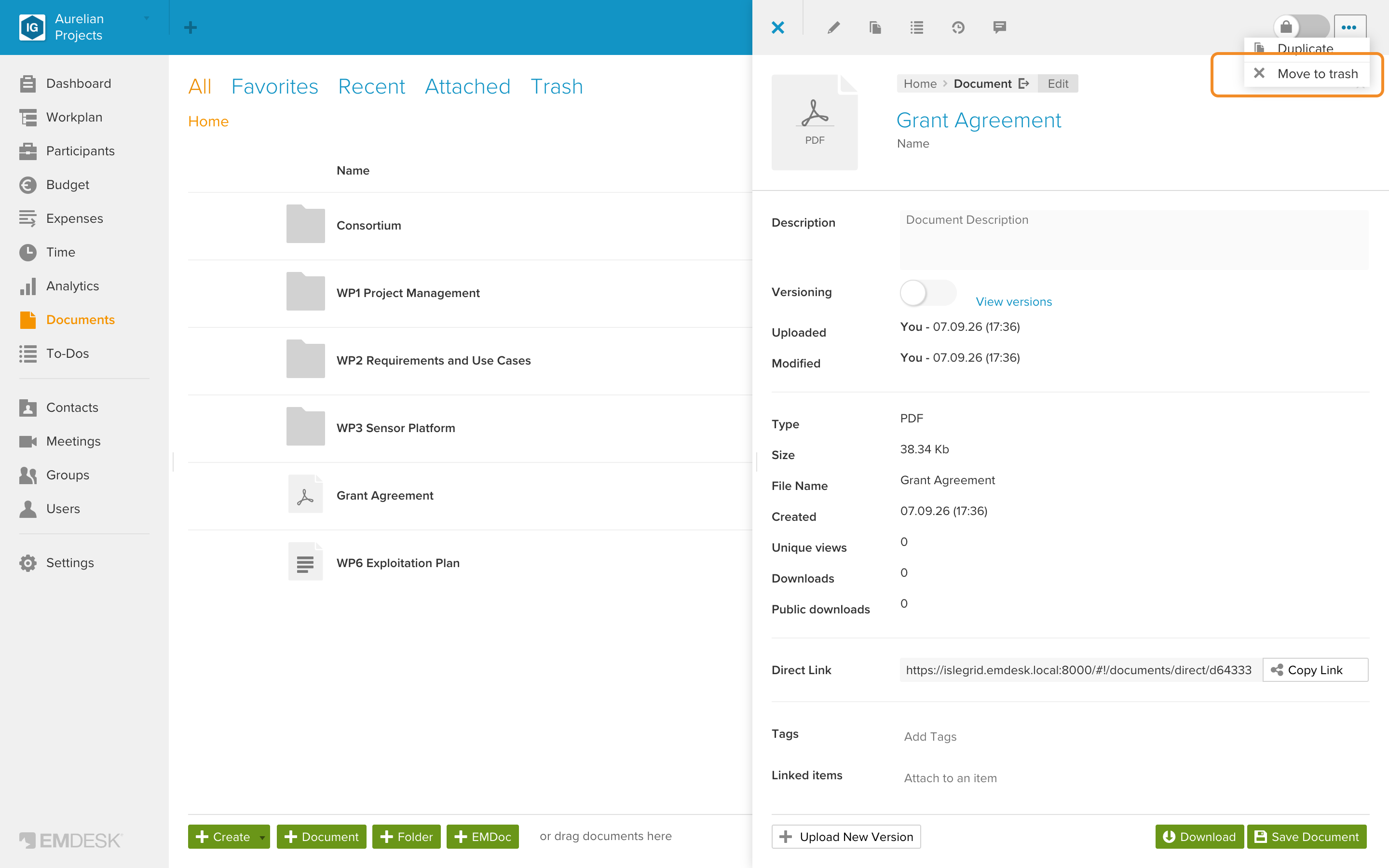
Task: Toggle the Versioning switch
Action: pyautogui.click(x=927, y=293)
